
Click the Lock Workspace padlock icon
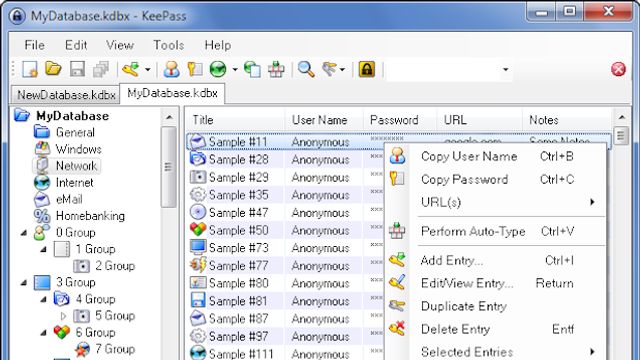click(367, 69)
